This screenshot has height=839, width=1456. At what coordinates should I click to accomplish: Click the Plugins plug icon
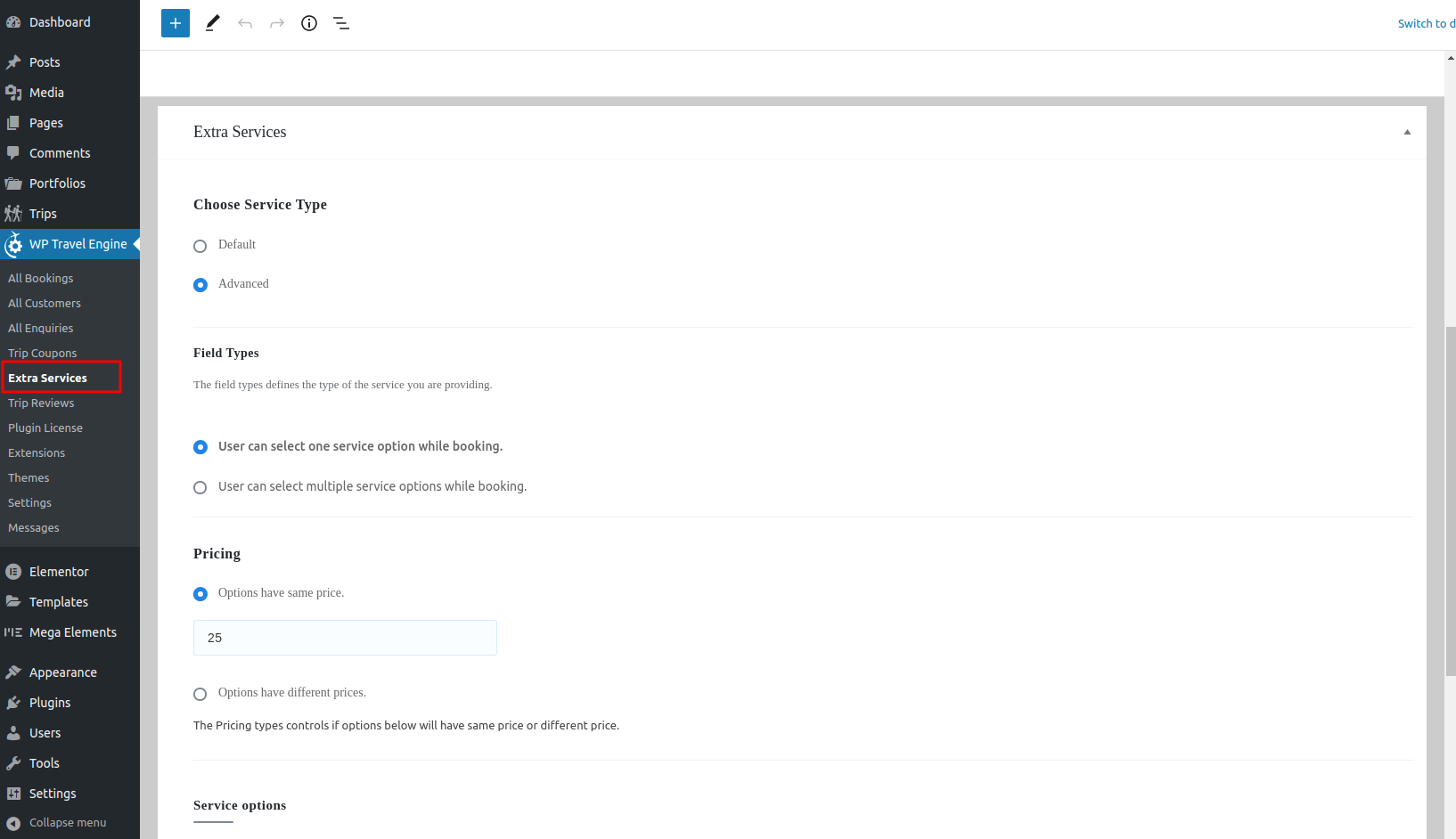click(13, 703)
